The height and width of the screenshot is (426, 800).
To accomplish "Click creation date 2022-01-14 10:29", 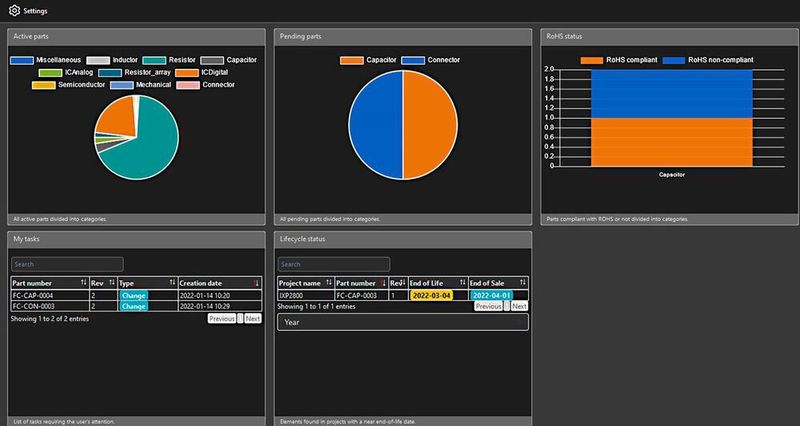I will [205, 306].
